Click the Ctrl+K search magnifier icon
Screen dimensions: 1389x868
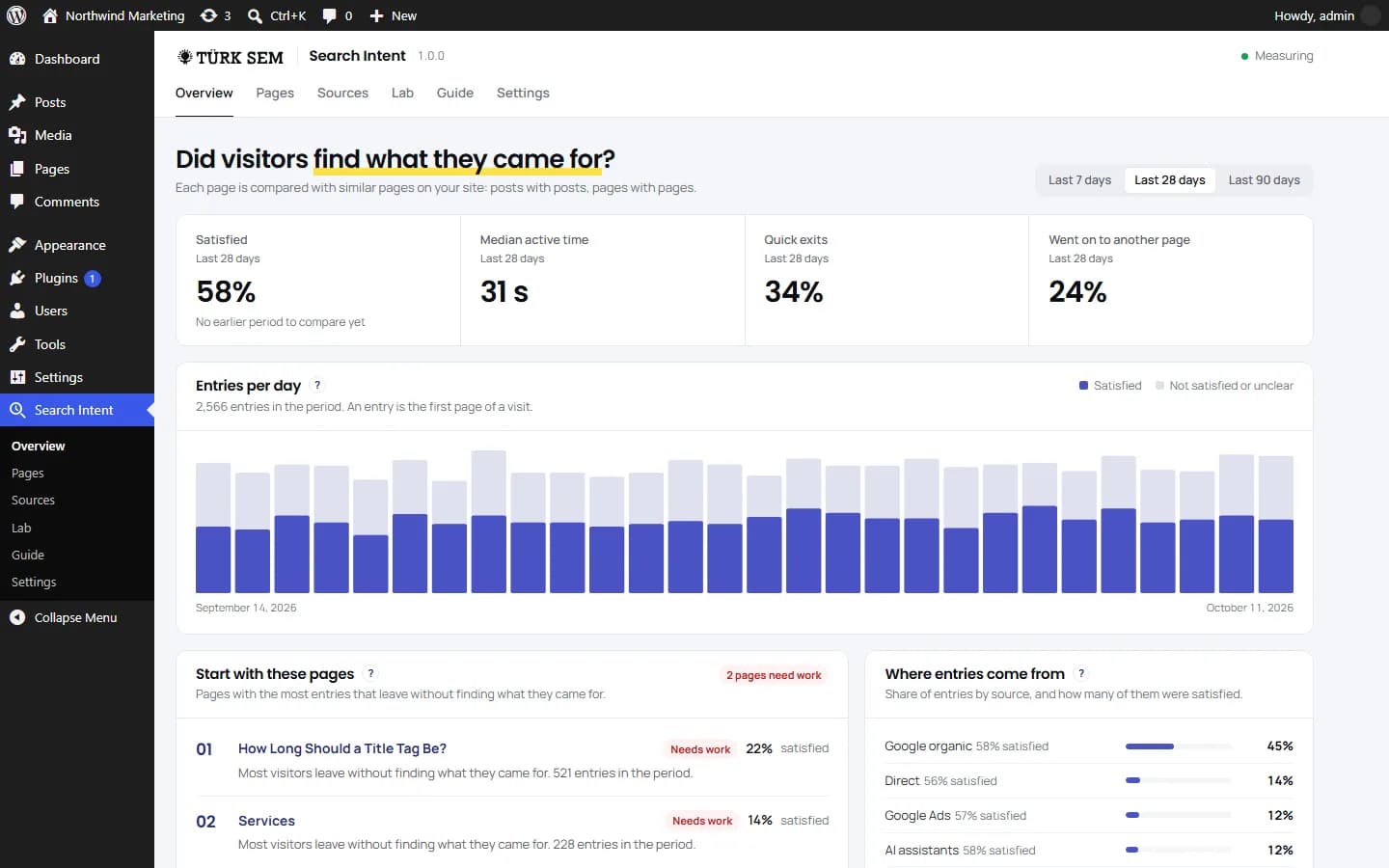255,15
